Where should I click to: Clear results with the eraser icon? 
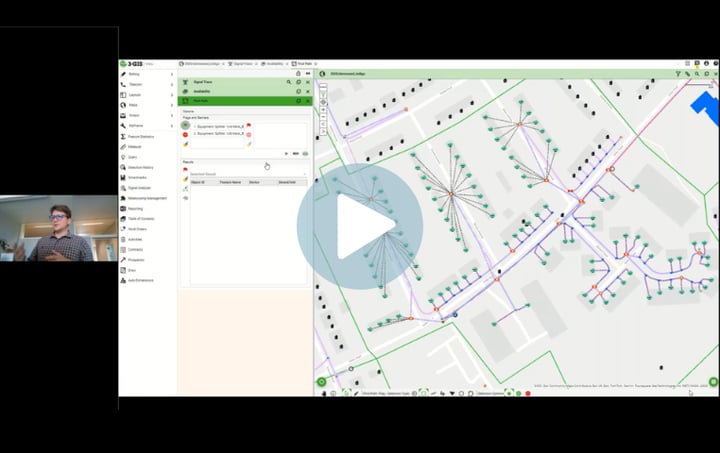click(x=186, y=179)
